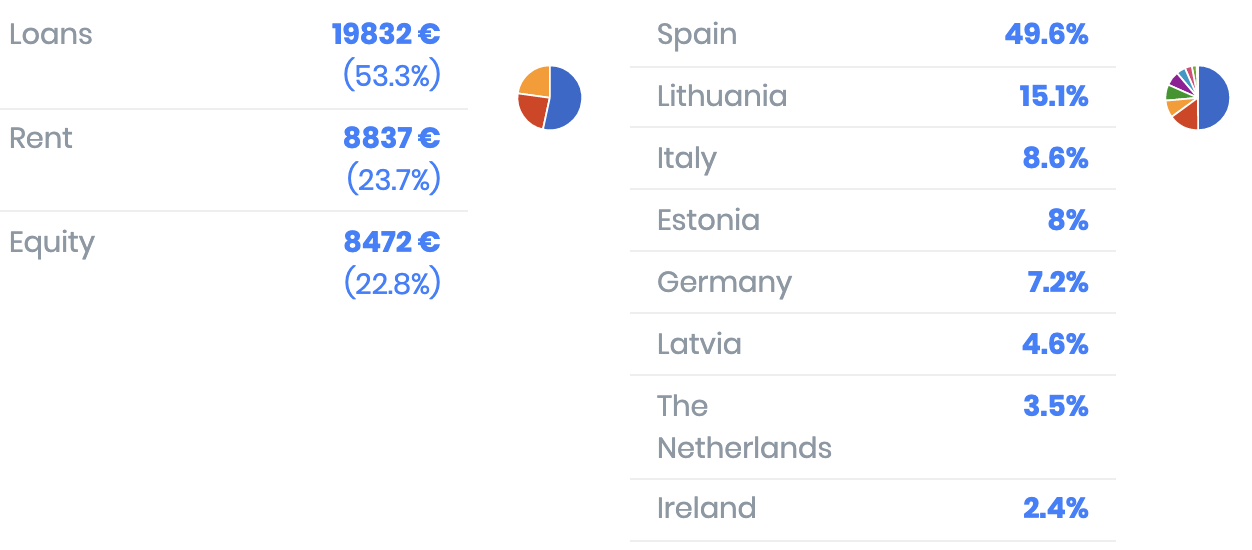Select the Spain country row
1252x550 pixels.
point(872,34)
